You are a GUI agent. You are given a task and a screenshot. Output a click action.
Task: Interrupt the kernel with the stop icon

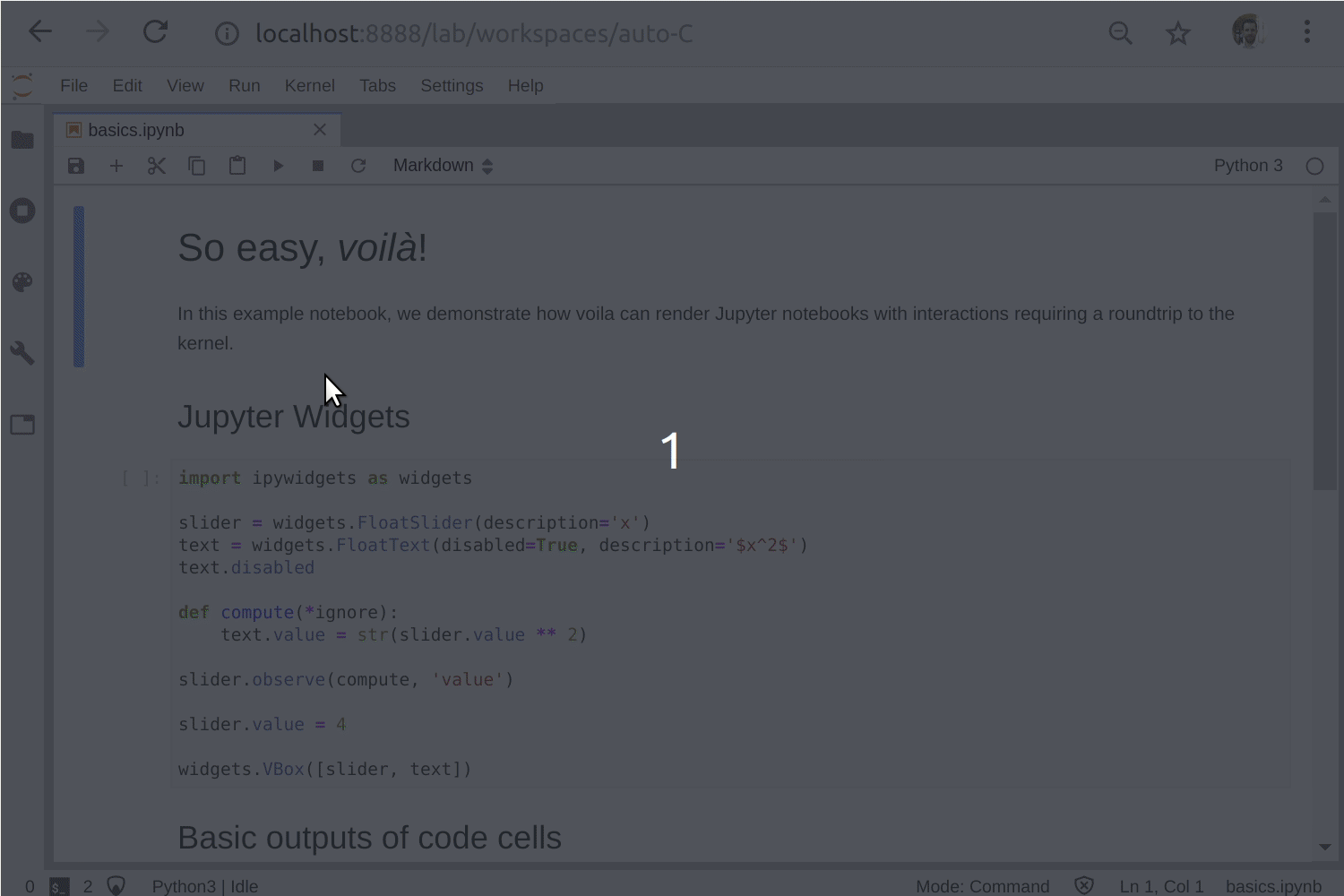coord(318,166)
